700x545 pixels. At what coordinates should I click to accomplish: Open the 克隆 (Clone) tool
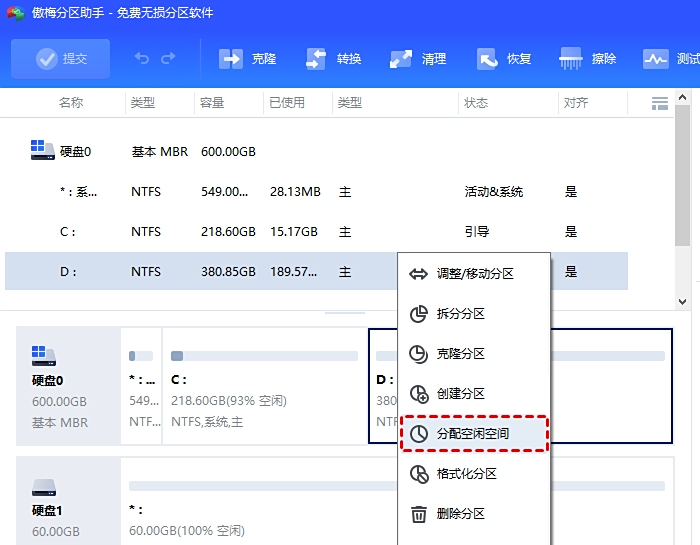(x=247, y=59)
